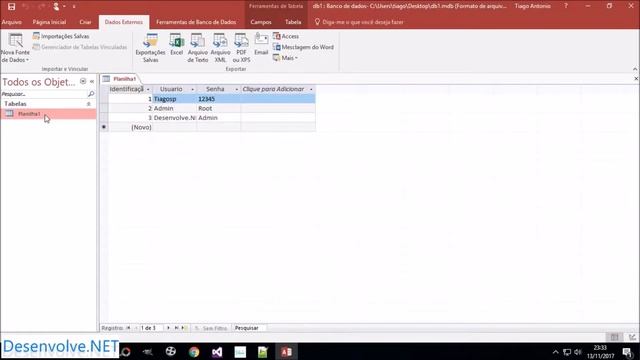Open the notification center icon

pyautogui.click(x=628, y=352)
